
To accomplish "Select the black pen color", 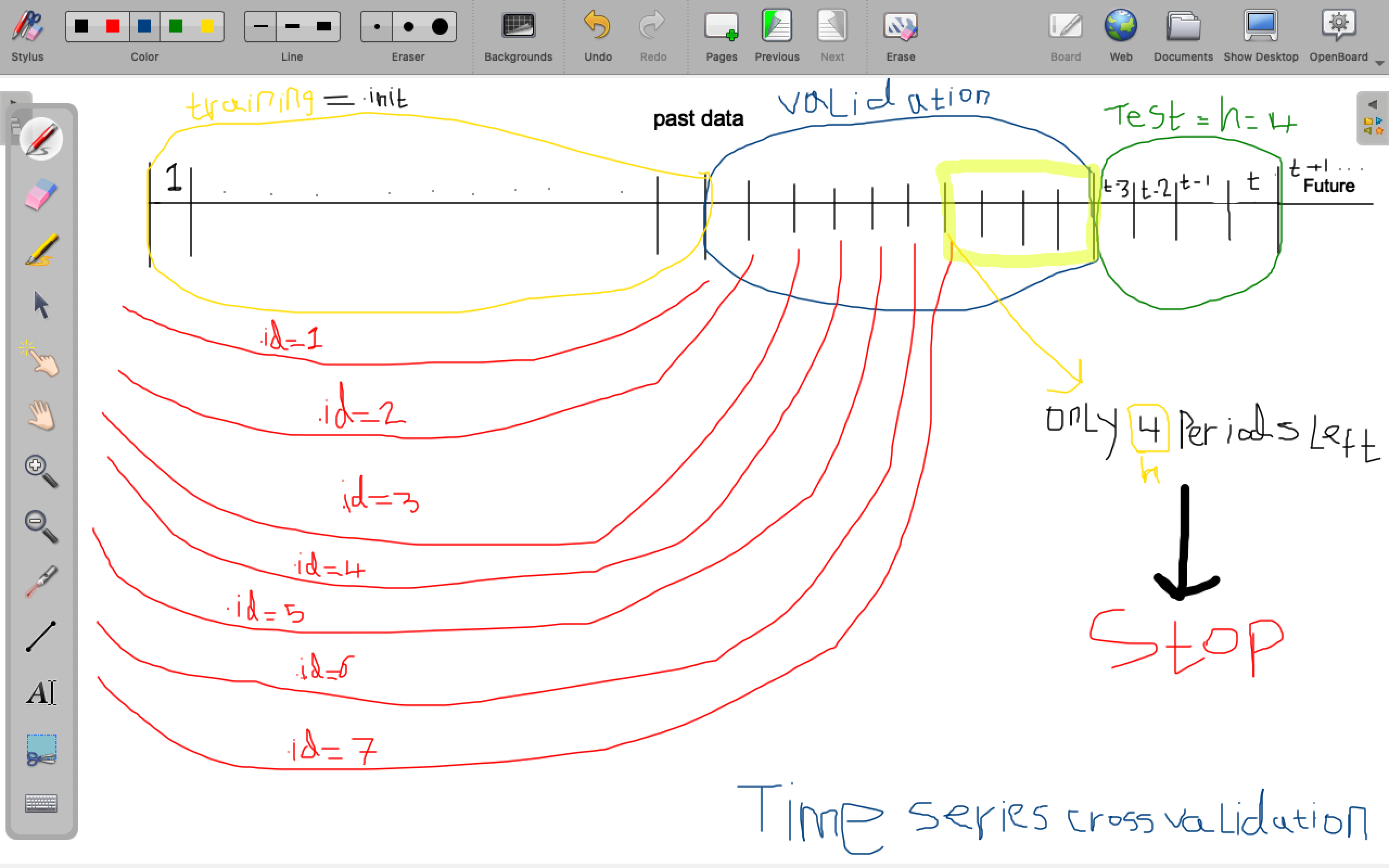I will point(81,27).
